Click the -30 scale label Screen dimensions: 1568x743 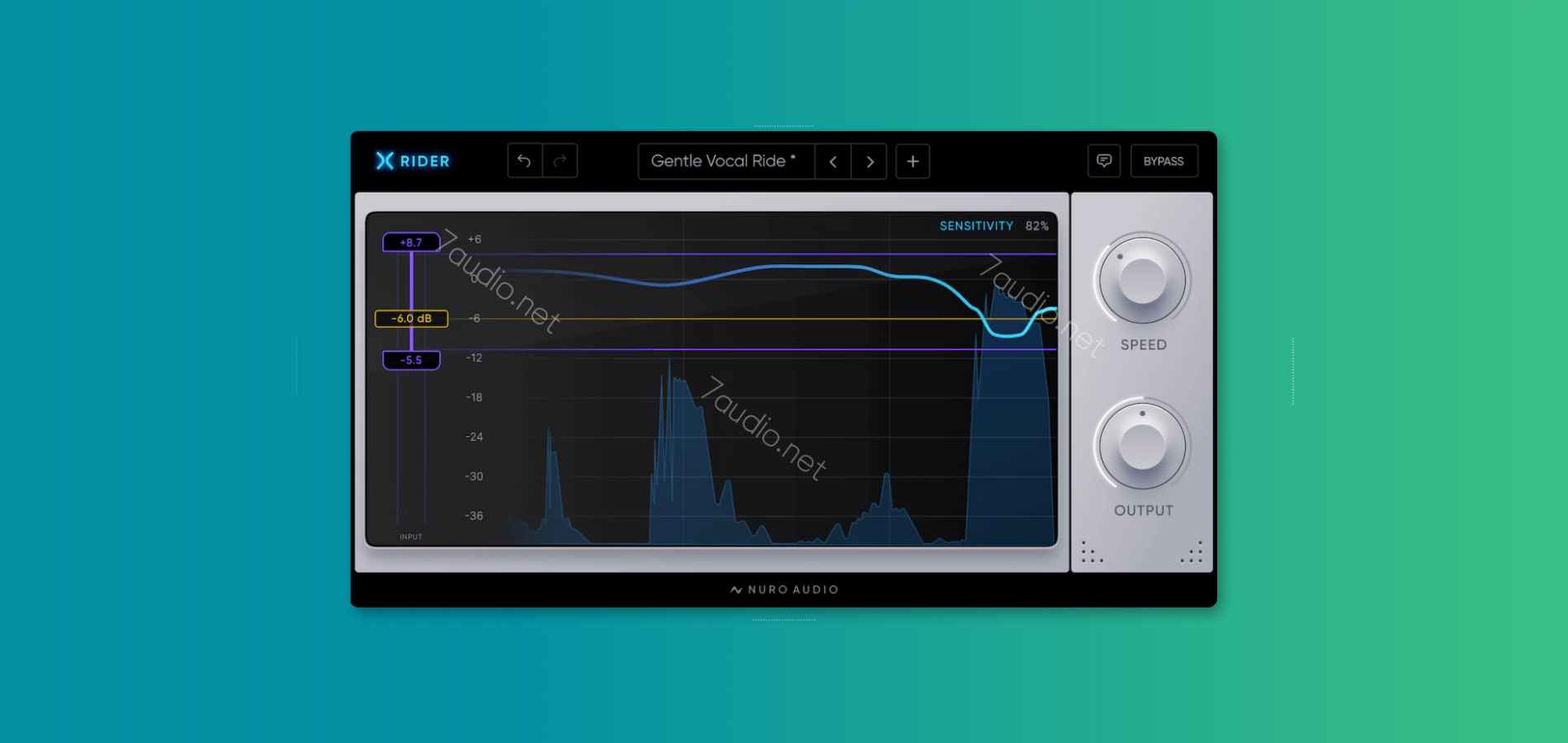474,476
